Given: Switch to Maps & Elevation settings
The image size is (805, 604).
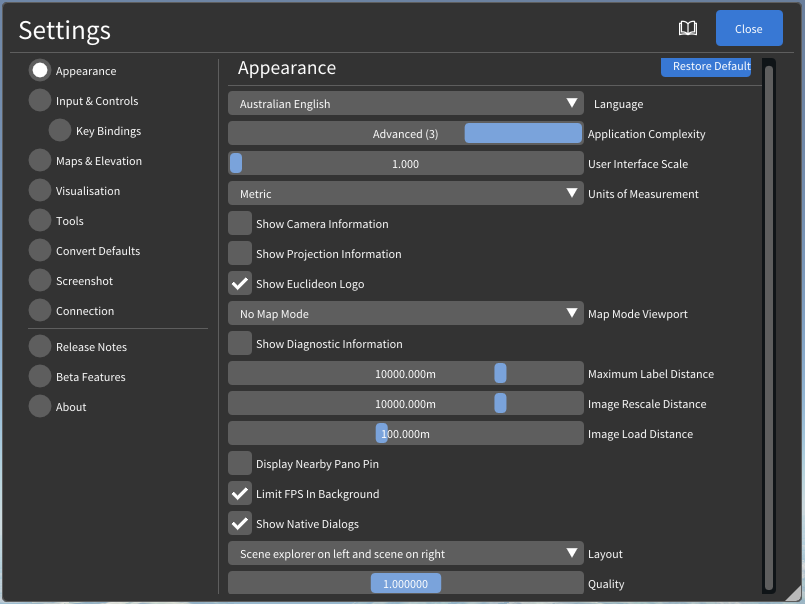Looking at the screenshot, I should (40, 161).
